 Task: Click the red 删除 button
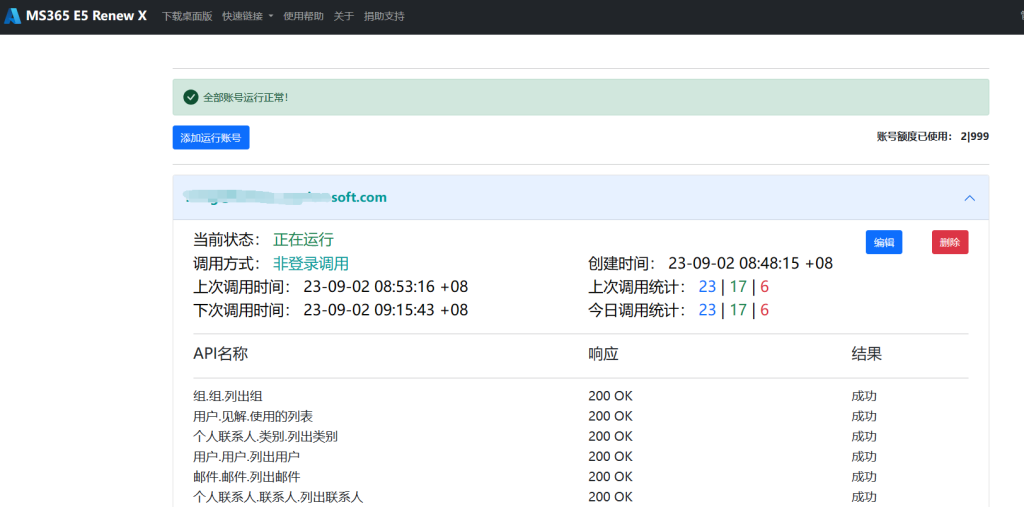(950, 242)
